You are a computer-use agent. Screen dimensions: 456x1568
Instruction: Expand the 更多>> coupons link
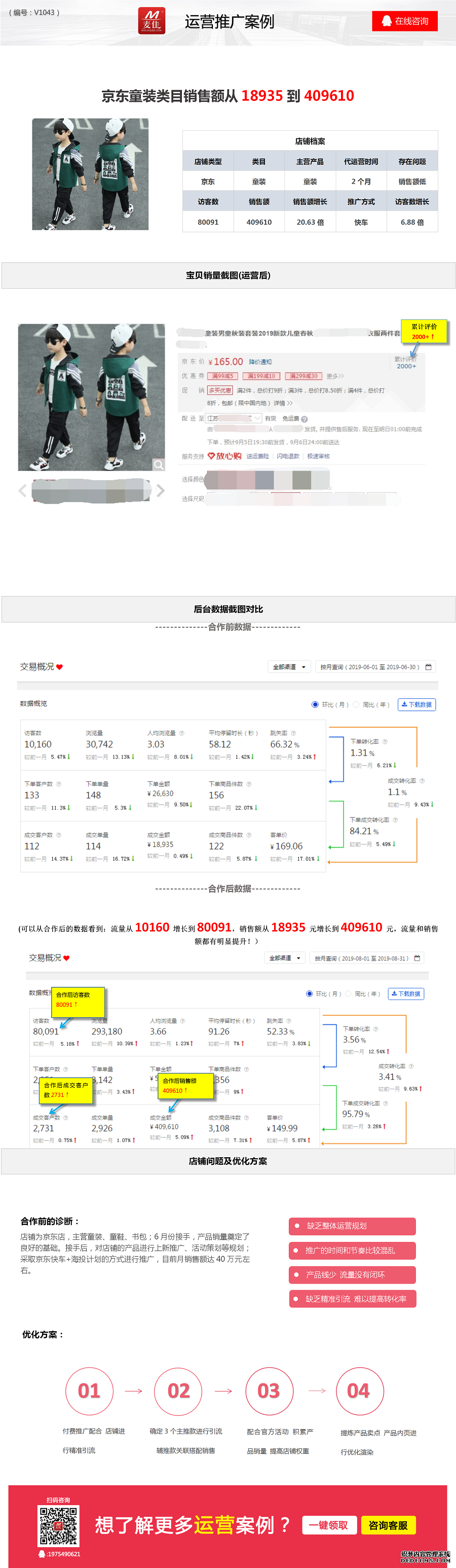pyautogui.click(x=335, y=376)
